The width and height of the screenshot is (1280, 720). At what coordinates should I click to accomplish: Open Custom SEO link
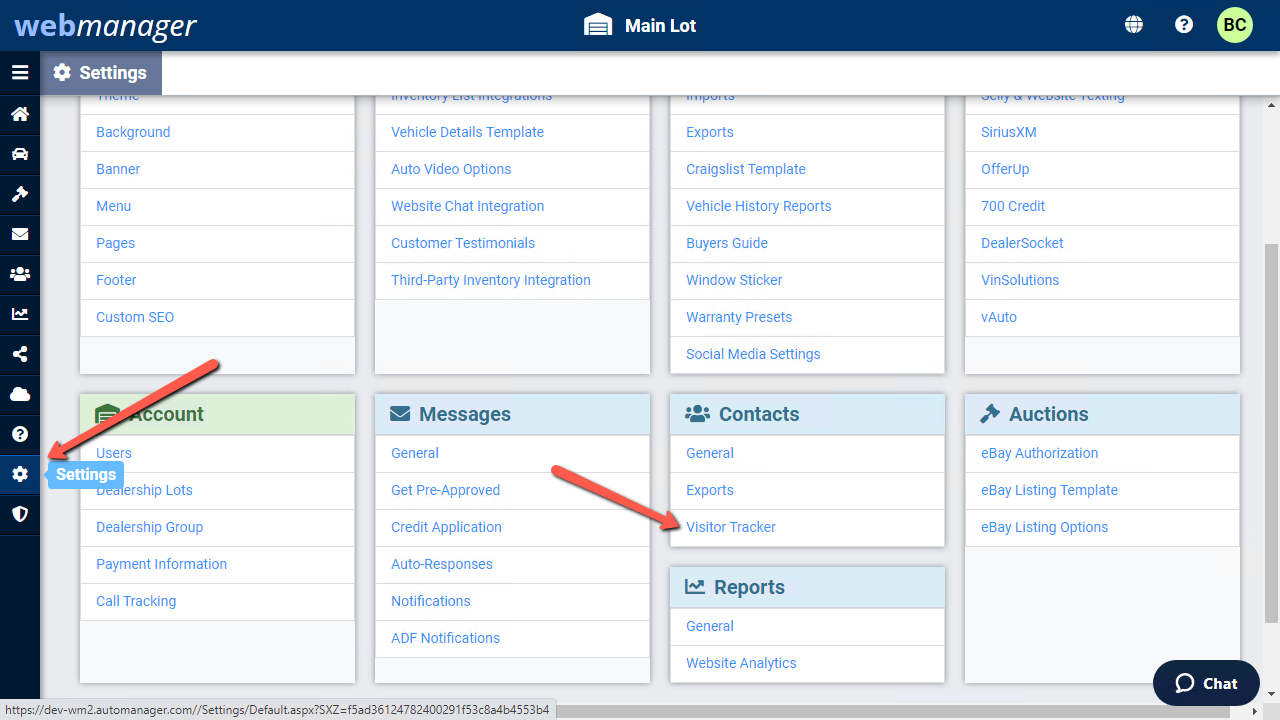(x=135, y=317)
